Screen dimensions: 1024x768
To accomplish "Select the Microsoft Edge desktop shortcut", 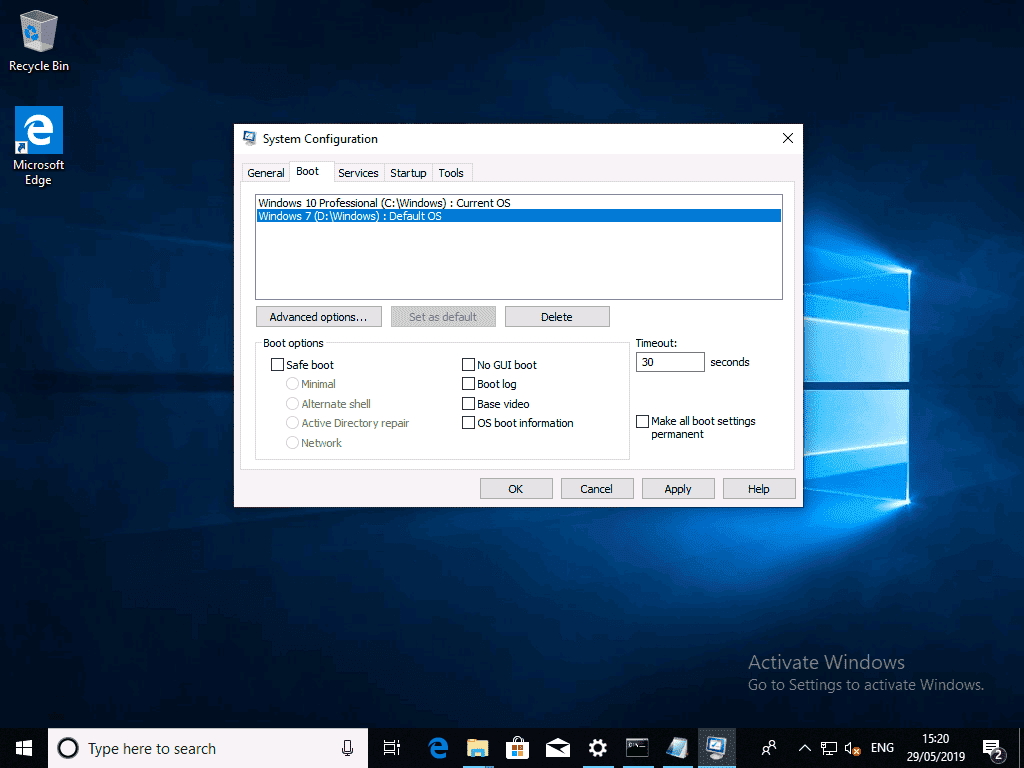I will tap(39, 146).
